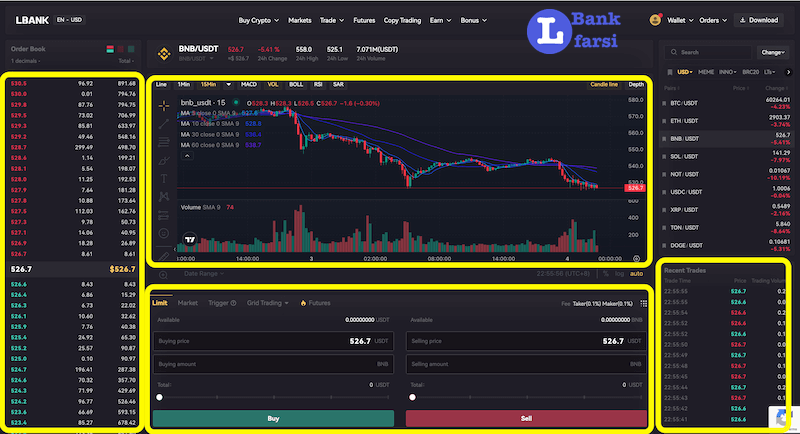Viewport: 800px width, 434px height.
Task: Click the brush drawing tool icon
Action: click(164, 159)
